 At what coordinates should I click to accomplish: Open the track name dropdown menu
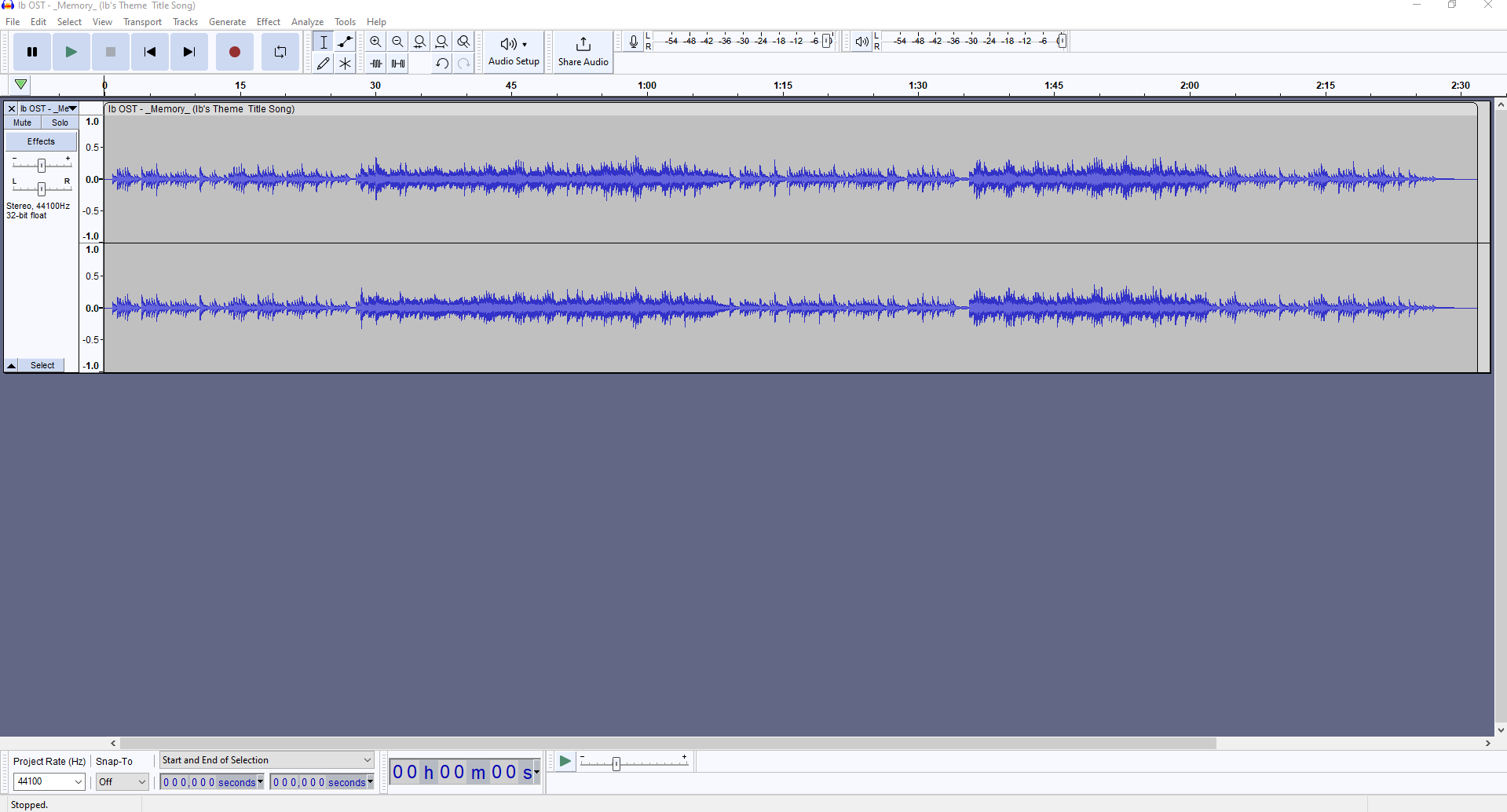49,109
